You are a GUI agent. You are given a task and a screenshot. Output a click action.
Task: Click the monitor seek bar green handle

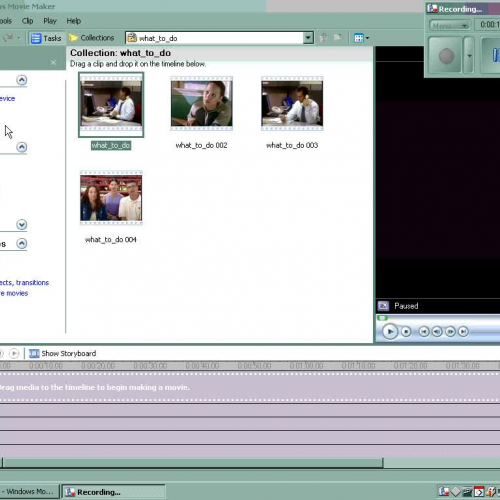pyautogui.click(x=382, y=318)
